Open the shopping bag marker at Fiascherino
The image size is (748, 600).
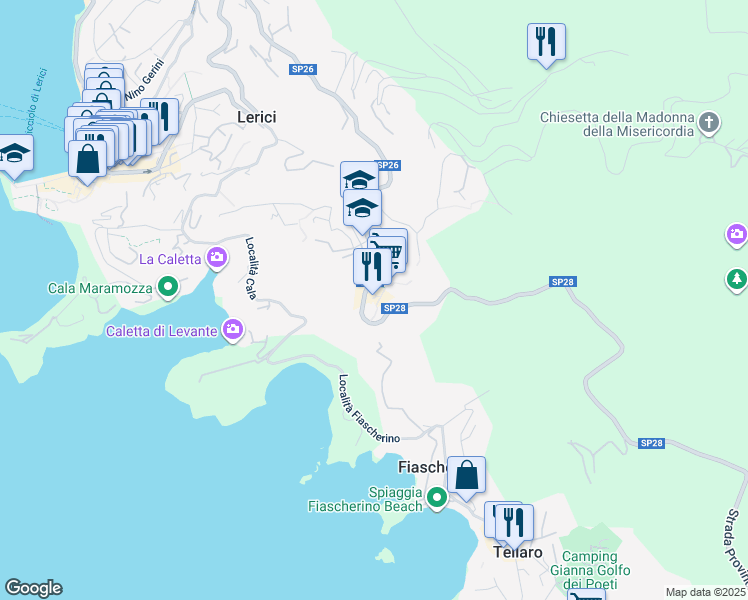click(x=466, y=475)
